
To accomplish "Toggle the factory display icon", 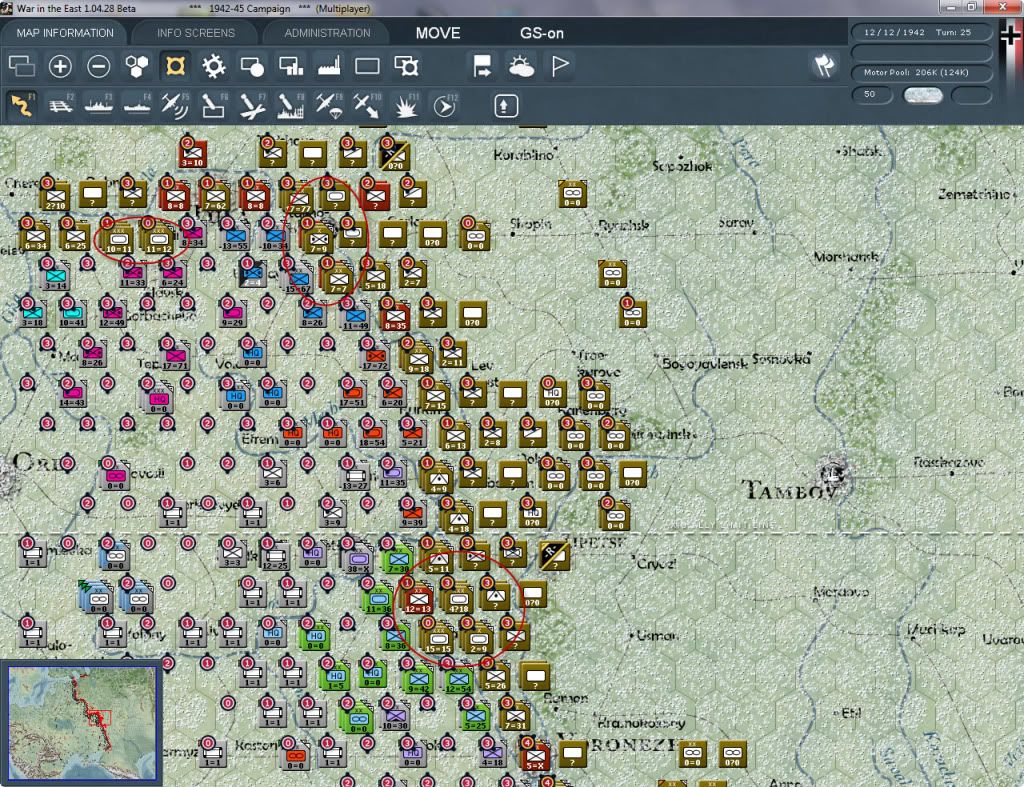I will [329, 67].
